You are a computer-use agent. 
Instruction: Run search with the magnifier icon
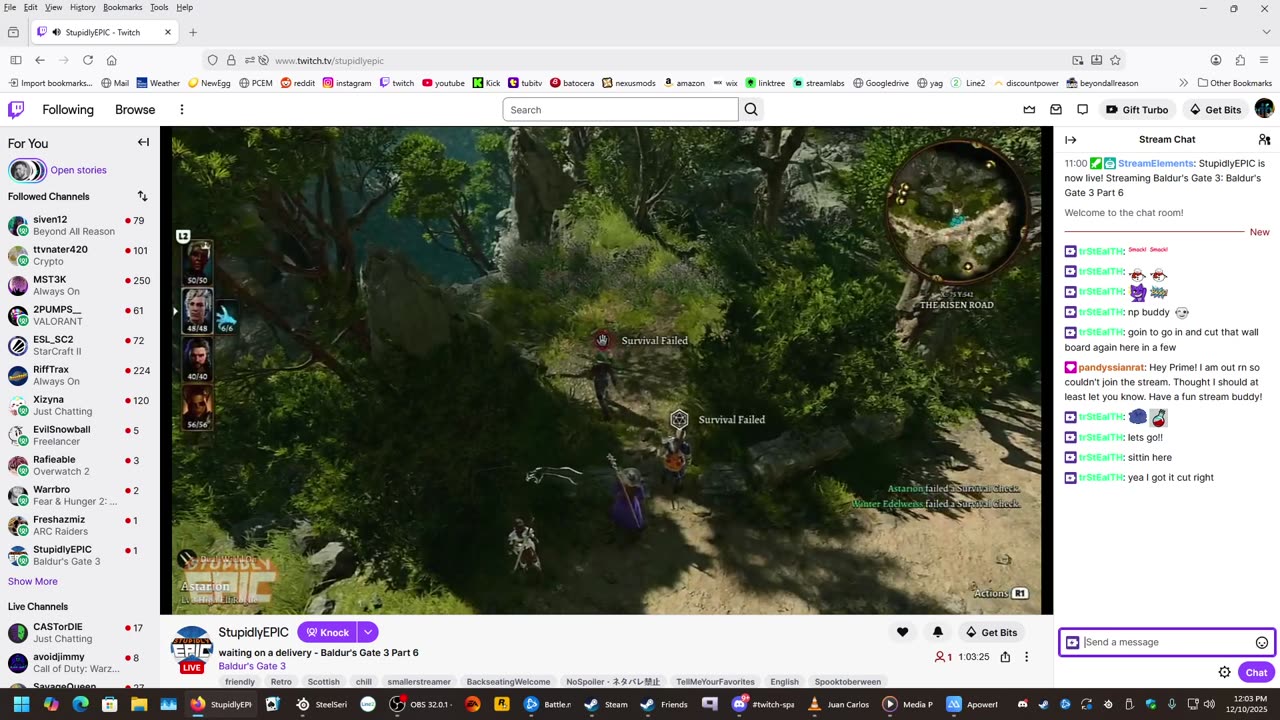click(x=751, y=109)
